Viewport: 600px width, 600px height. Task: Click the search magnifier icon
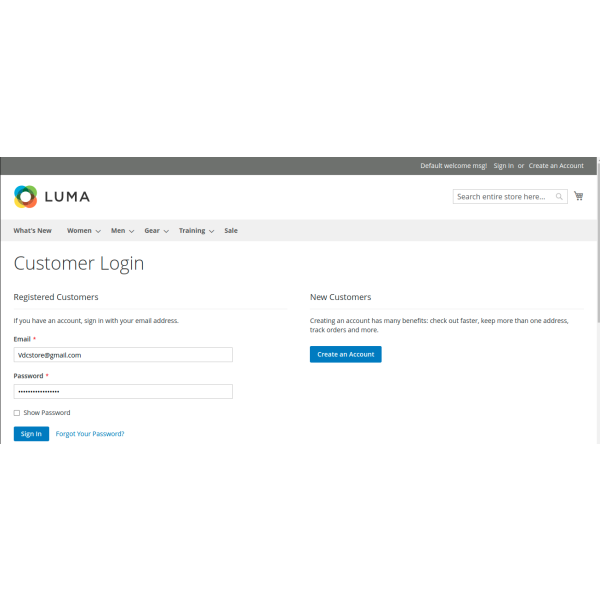pyautogui.click(x=560, y=197)
